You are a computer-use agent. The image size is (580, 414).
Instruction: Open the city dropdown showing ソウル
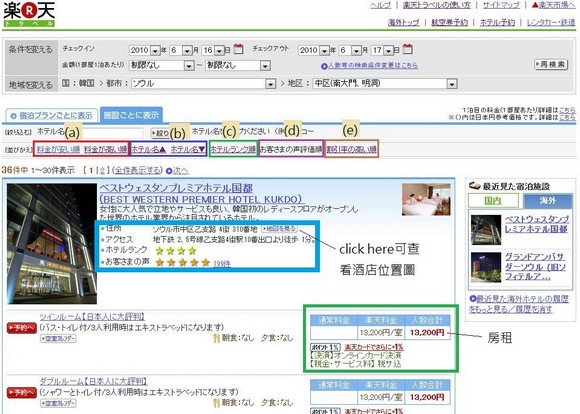pos(204,84)
